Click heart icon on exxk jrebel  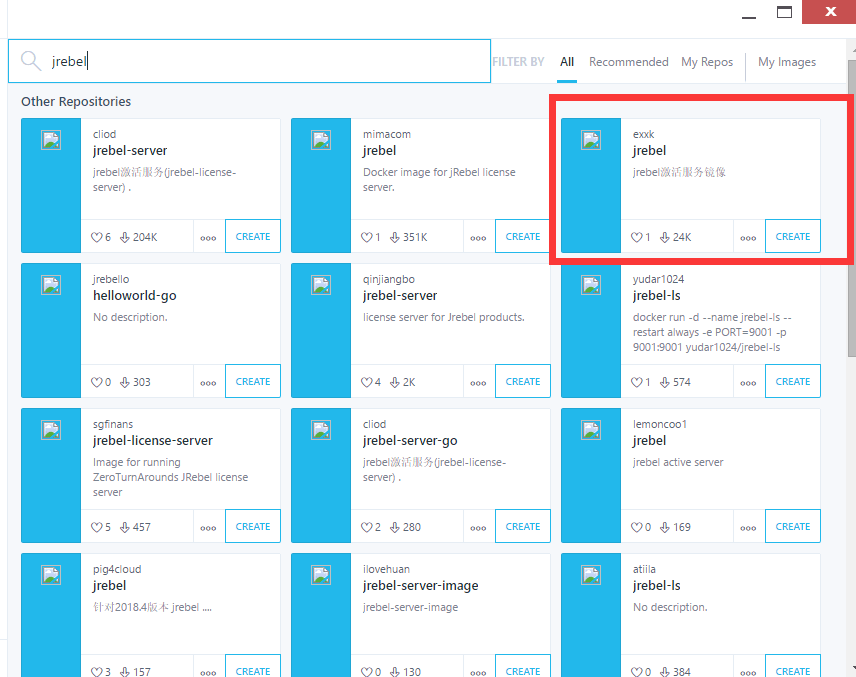tap(637, 237)
